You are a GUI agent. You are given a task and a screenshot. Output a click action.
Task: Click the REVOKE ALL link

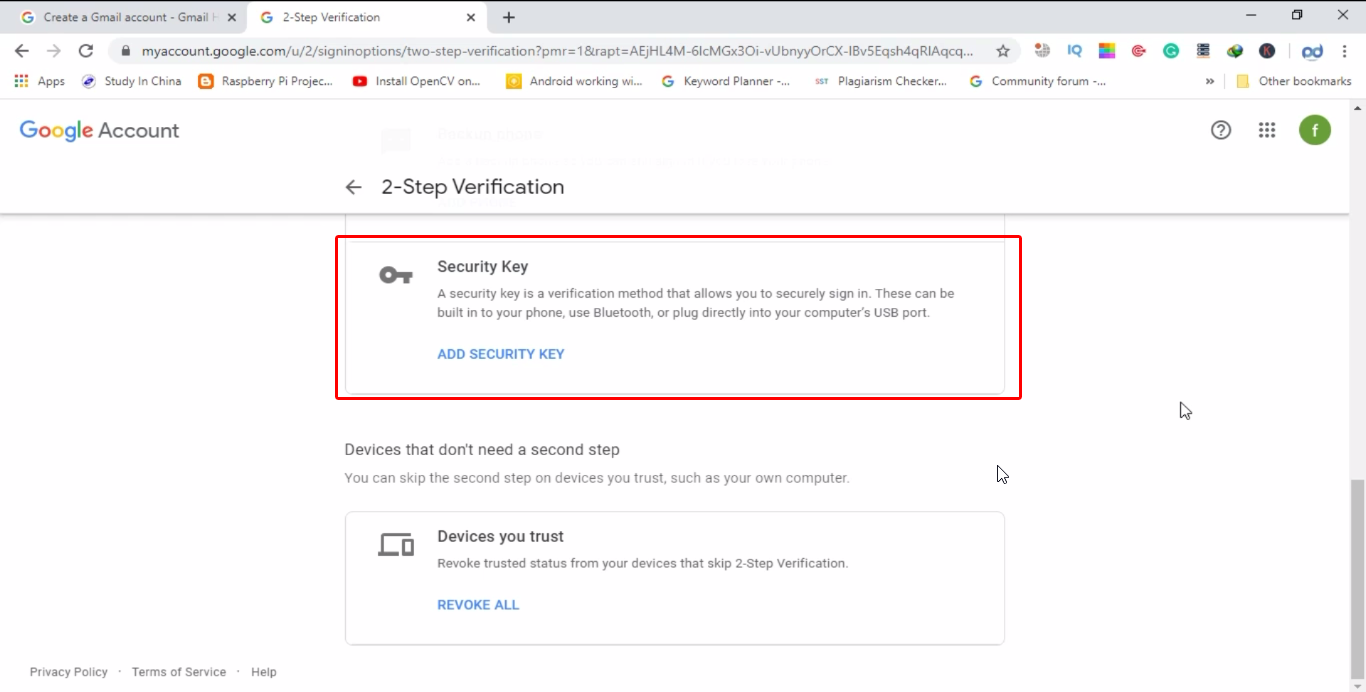478,605
